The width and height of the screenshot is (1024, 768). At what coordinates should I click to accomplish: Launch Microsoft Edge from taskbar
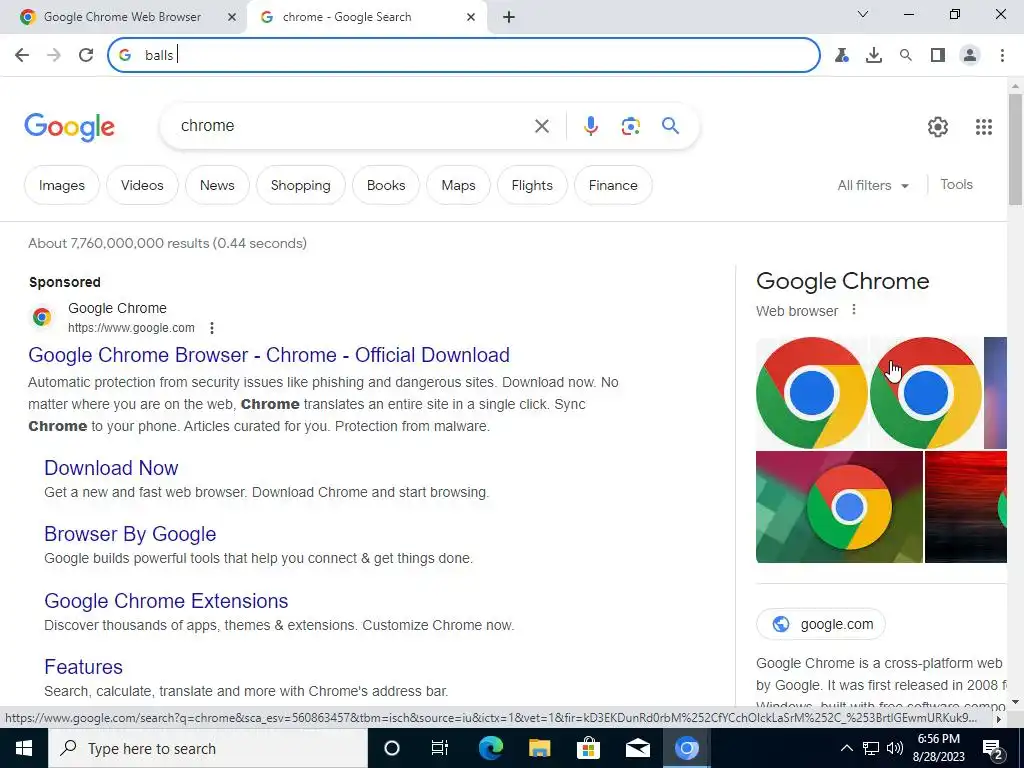click(490, 748)
